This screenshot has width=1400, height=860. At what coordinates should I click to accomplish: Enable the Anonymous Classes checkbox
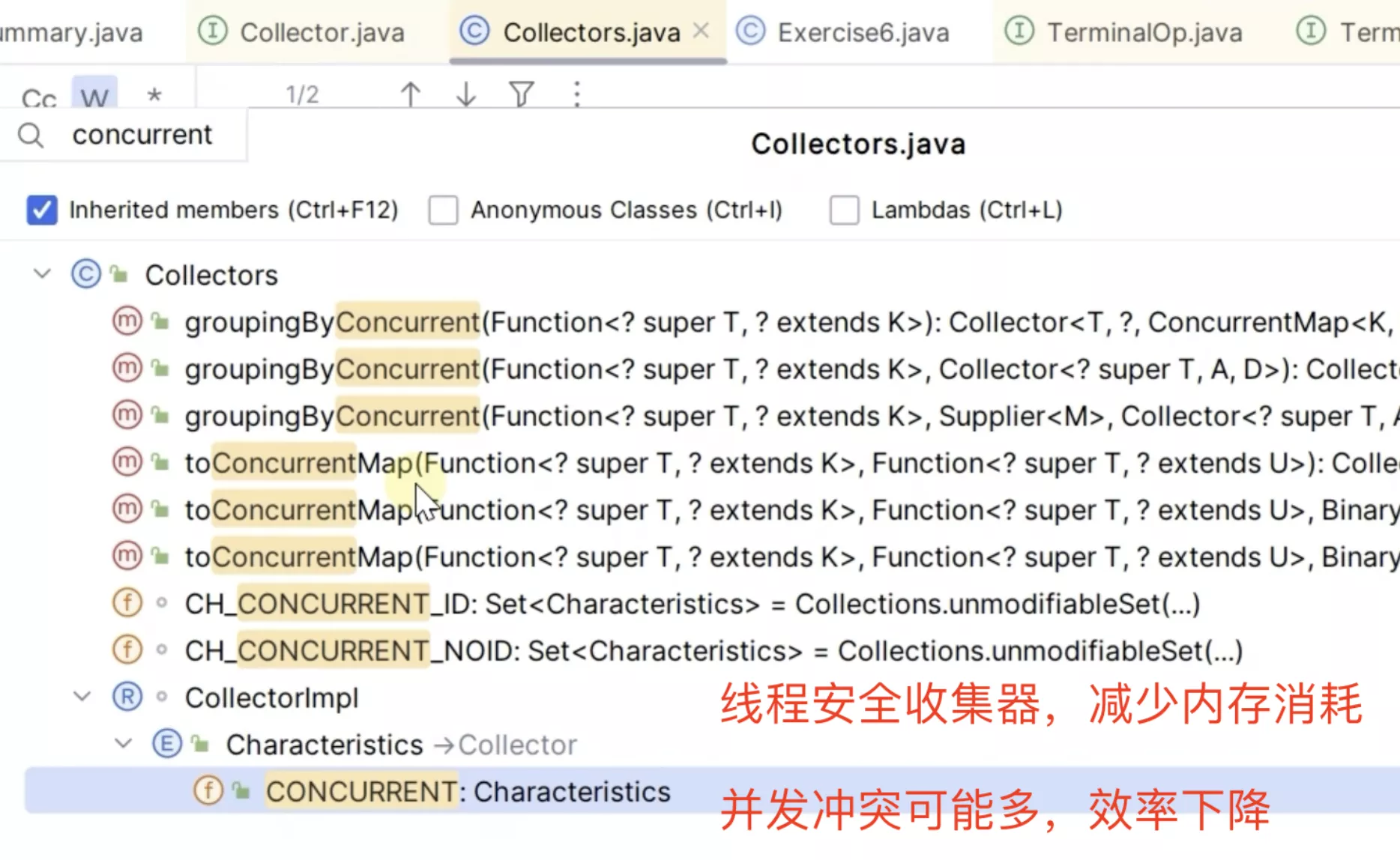[443, 210]
